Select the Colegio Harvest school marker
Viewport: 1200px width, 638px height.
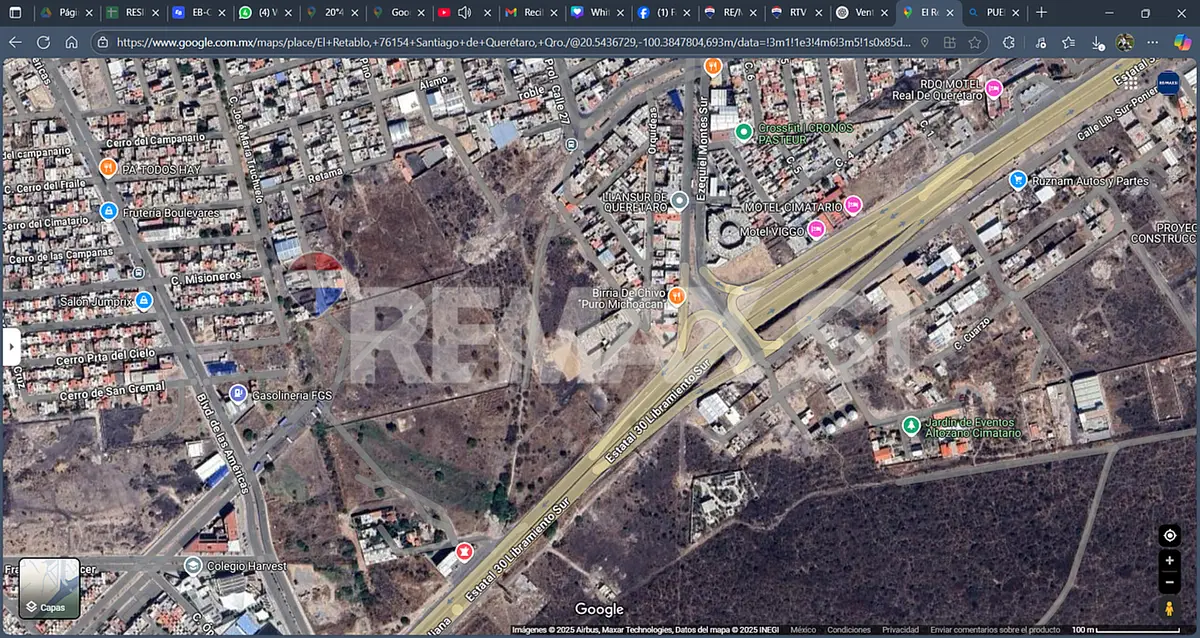[193, 565]
